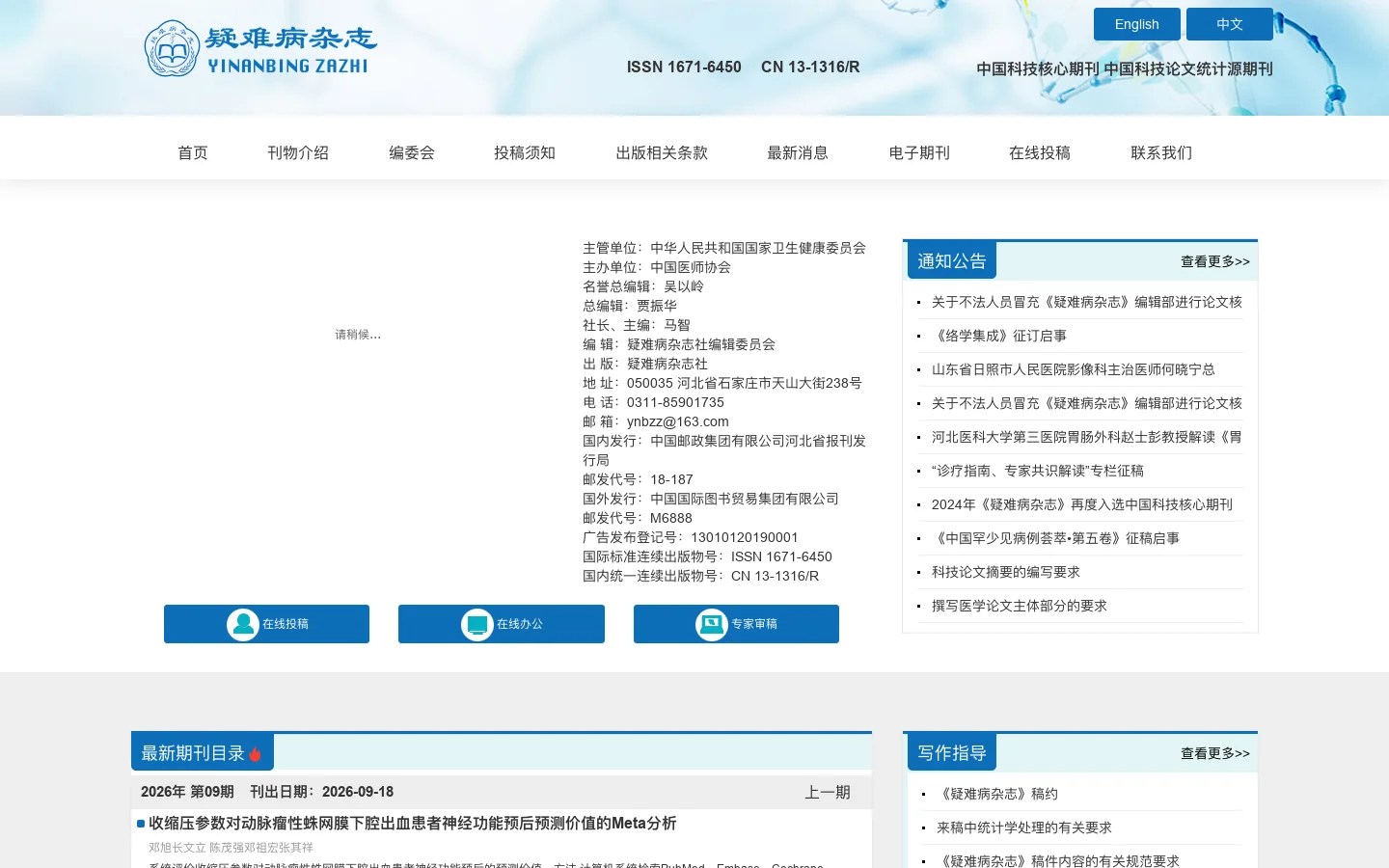Screen dimensions: 1389x868
Task: Click the CN 13-1316/R header text
Action: click(810, 67)
